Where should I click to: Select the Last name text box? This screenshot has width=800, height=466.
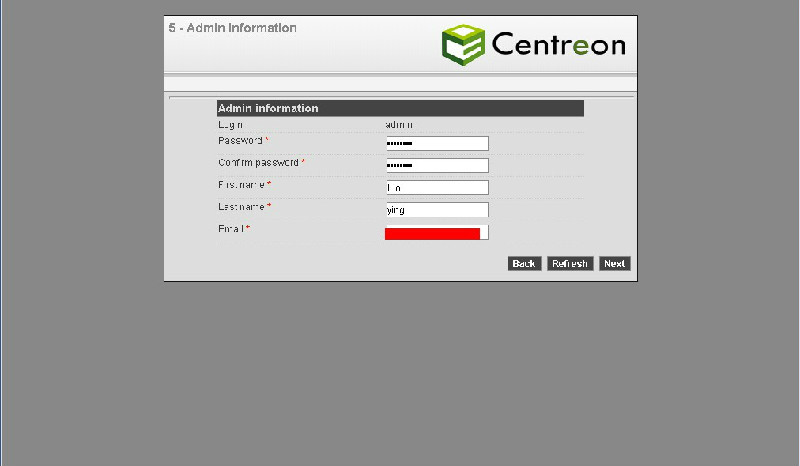[437, 210]
